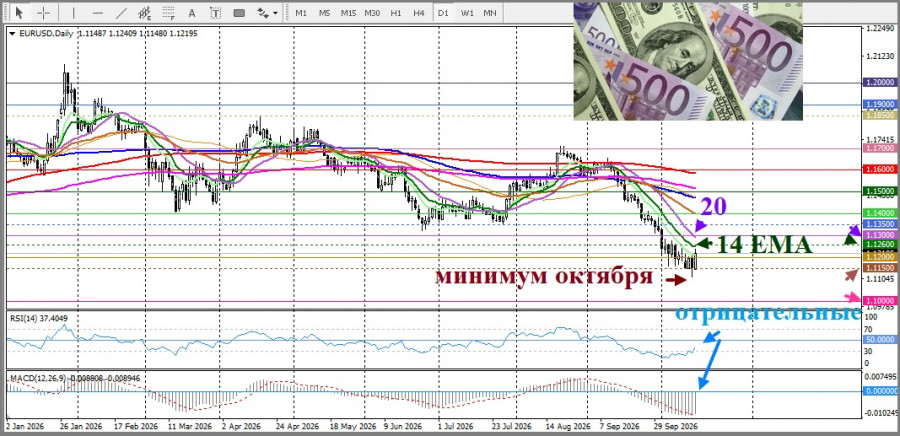Click the 1.17000 price level label
900x436 pixels.
[x=879, y=148]
